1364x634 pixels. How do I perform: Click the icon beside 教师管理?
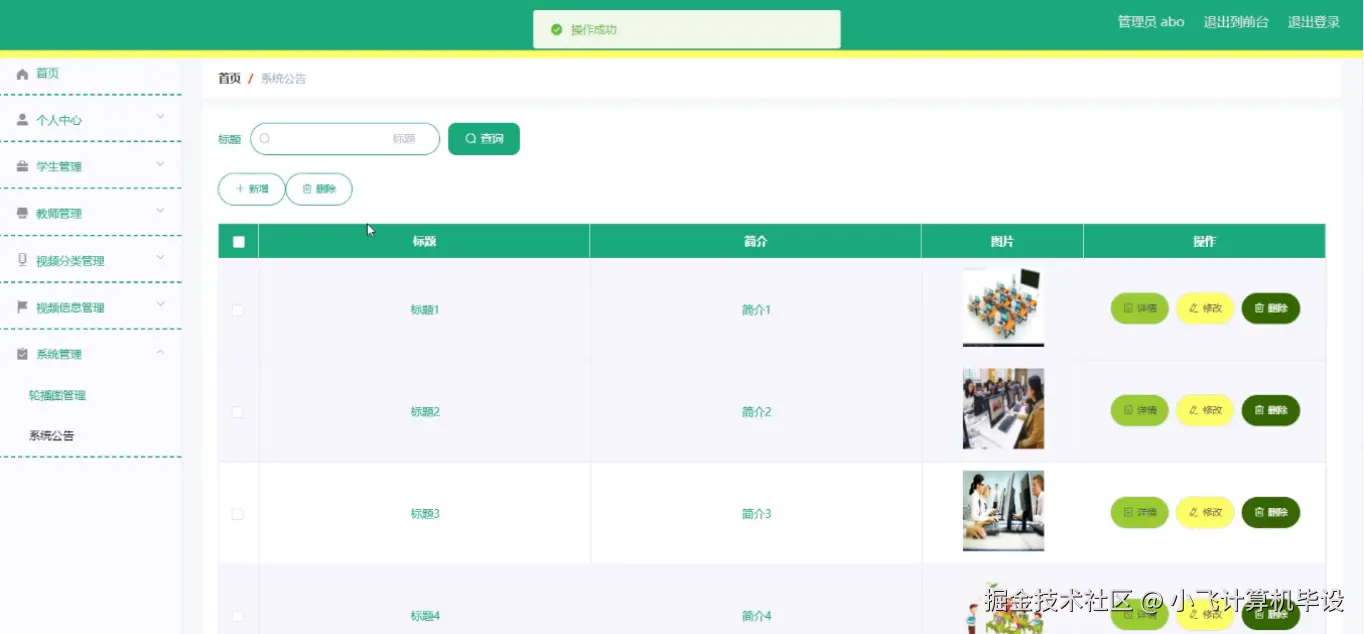22,214
